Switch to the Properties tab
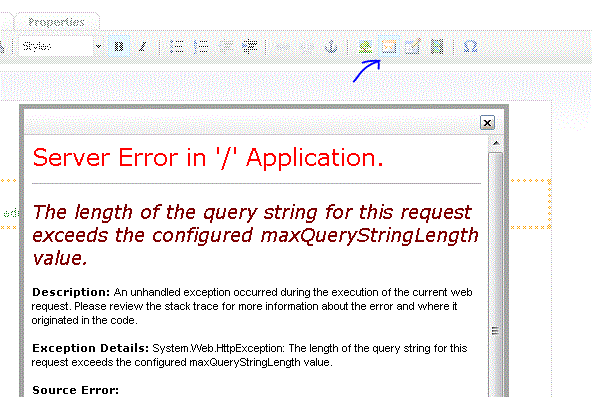Image resolution: width=592 pixels, height=397 pixels. coord(57,22)
